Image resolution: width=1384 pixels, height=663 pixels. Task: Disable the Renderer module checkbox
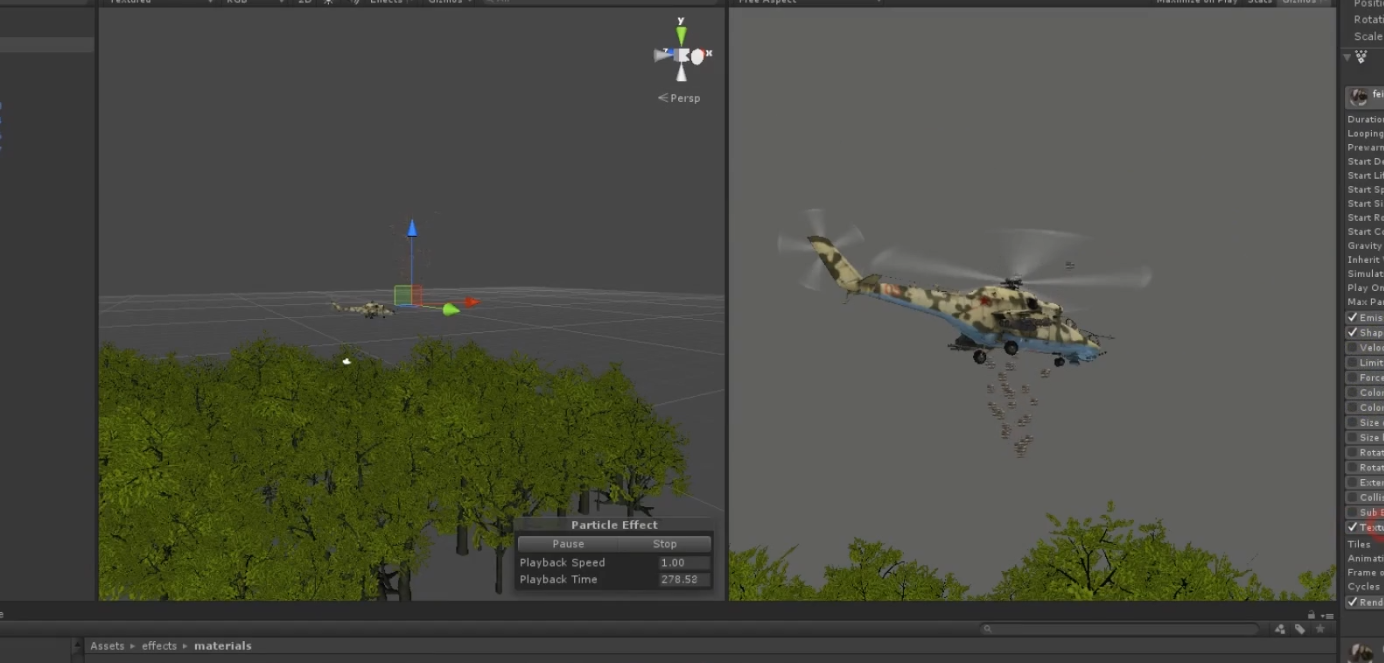tap(1352, 602)
